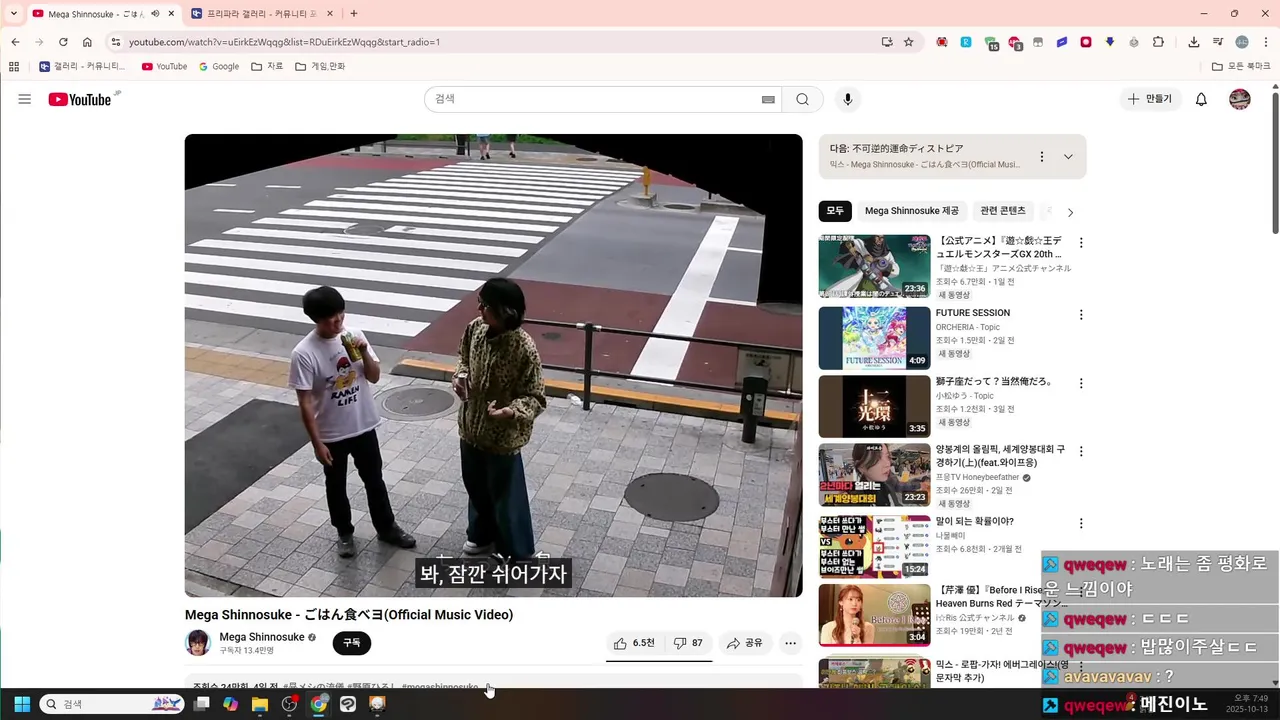Go to the YouTube home logo
The height and width of the screenshot is (720, 1280).
click(80, 99)
